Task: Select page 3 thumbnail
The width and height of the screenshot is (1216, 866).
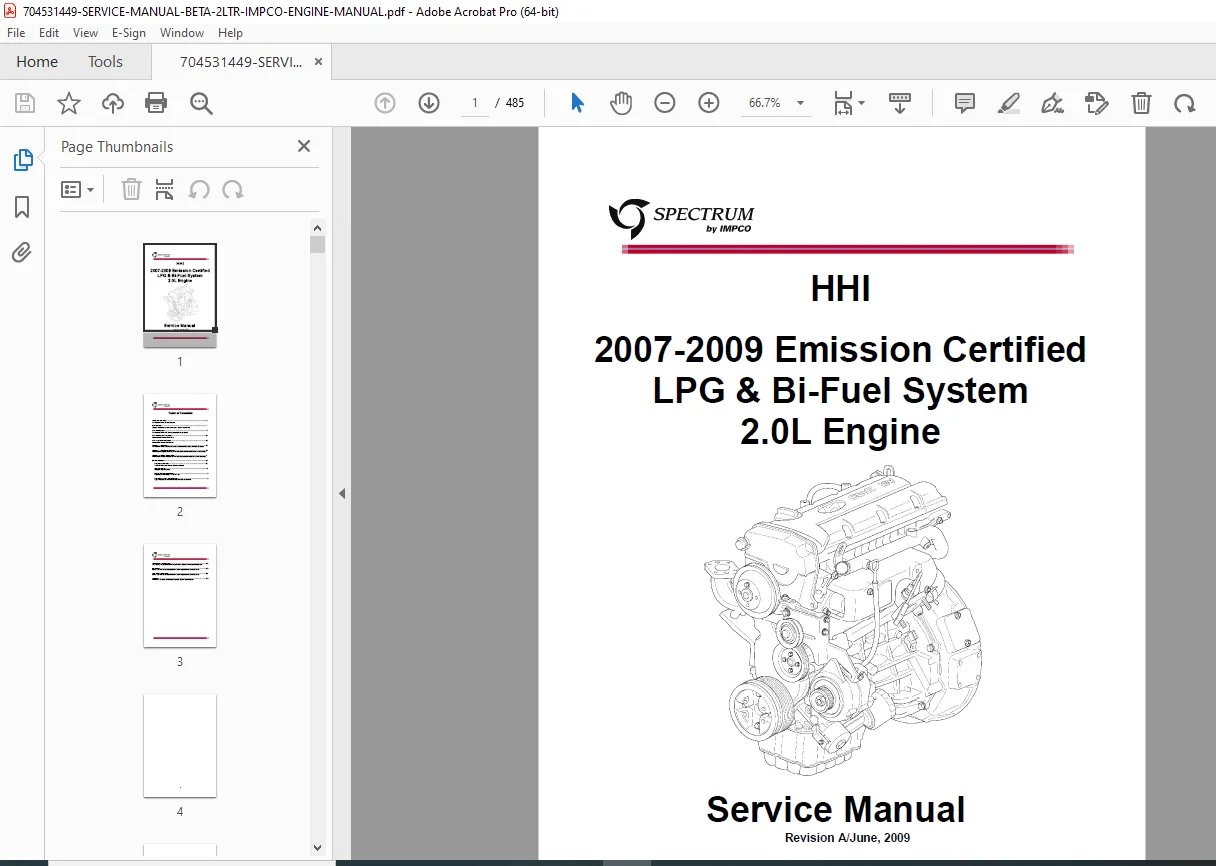Action: [x=180, y=595]
